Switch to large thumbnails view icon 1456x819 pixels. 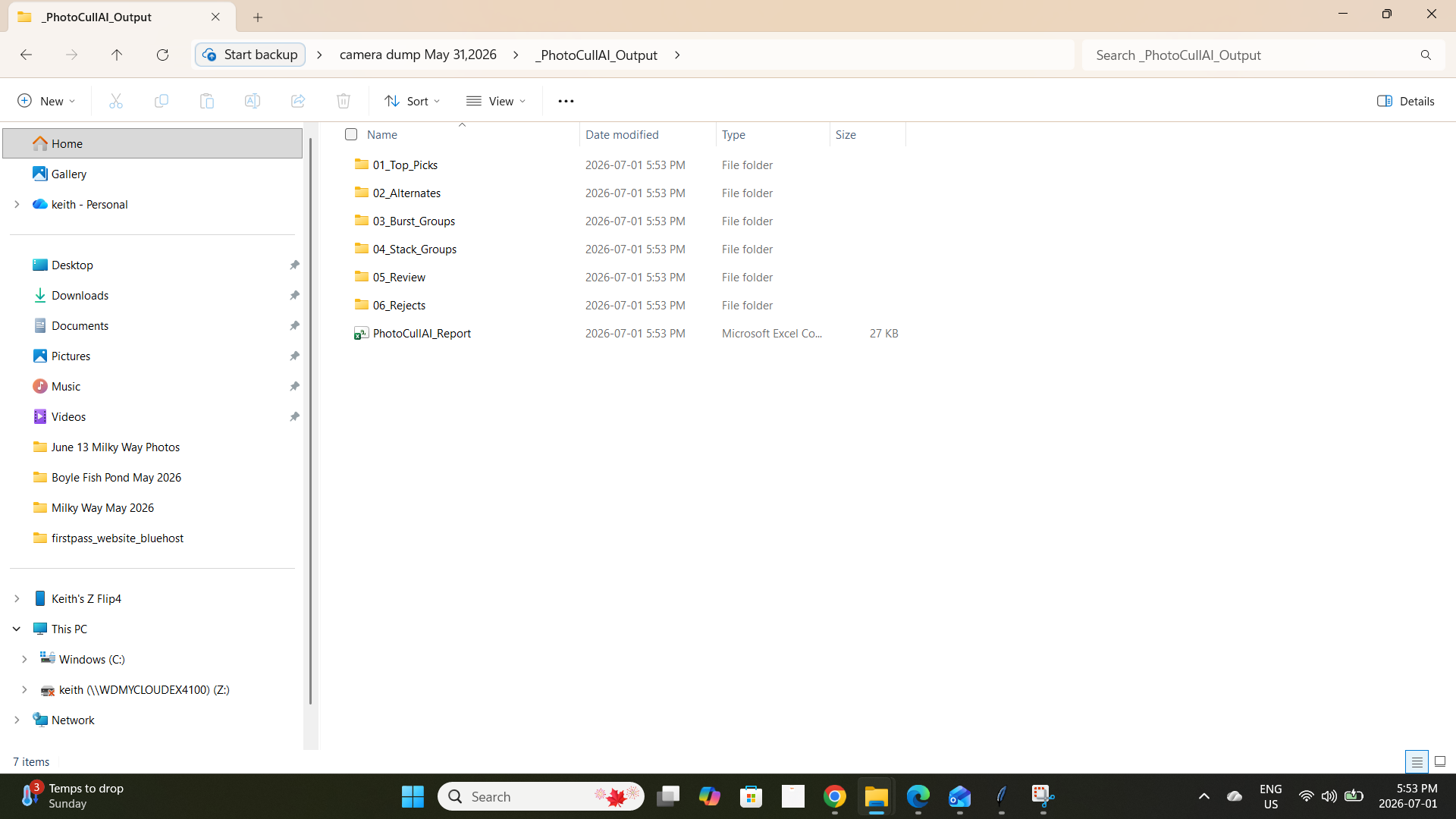click(1440, 761)
